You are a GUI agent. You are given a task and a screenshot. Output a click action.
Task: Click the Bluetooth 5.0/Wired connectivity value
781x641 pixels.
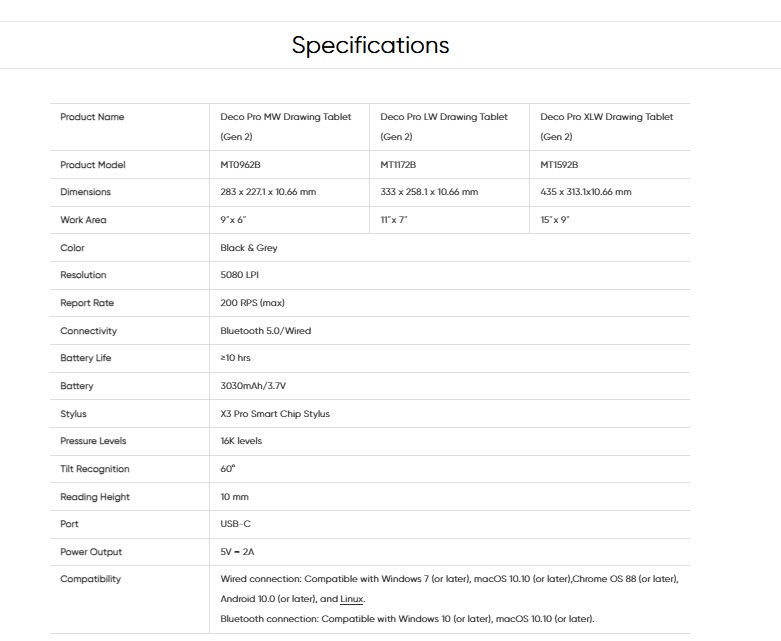pos(265,331)
